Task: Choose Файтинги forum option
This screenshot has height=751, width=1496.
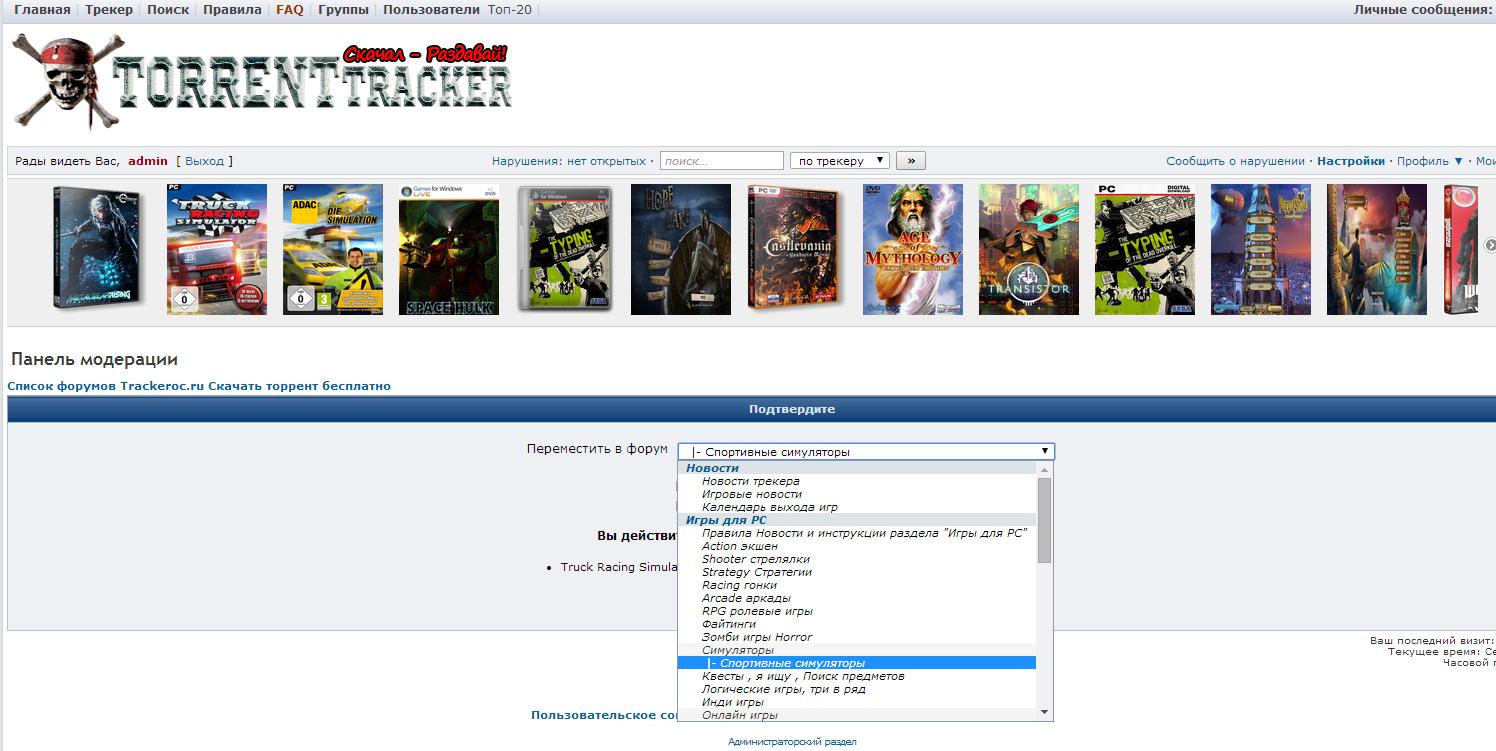Action: (728, 624)
